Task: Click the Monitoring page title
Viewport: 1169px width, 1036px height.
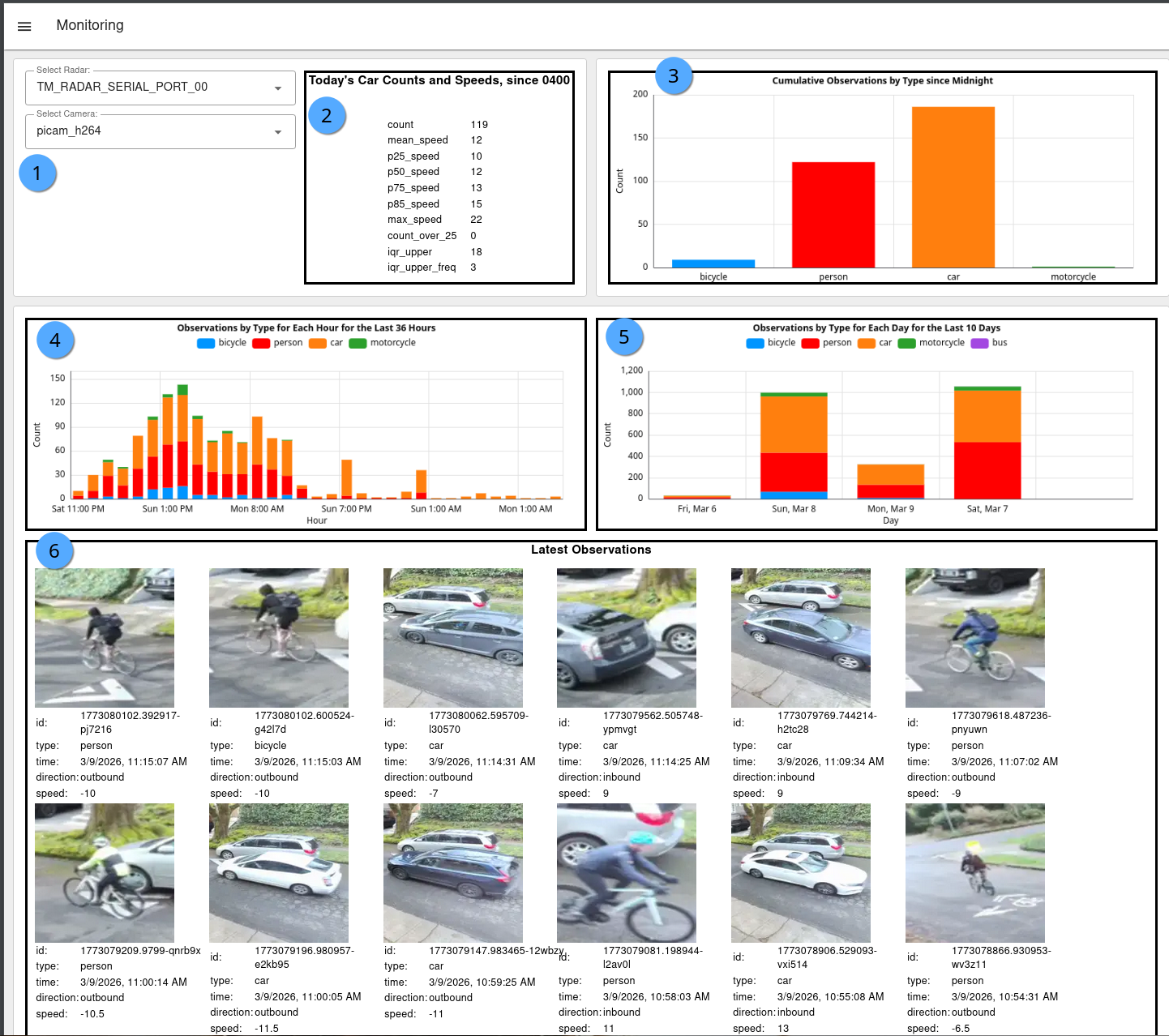Action: click(90, 25)
